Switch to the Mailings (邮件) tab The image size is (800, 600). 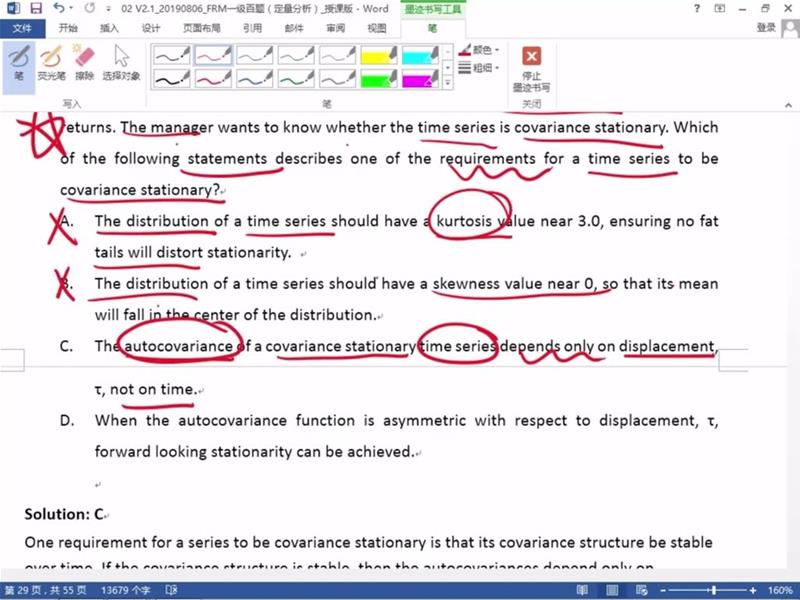pyautogui.click(x=294, y=28)
